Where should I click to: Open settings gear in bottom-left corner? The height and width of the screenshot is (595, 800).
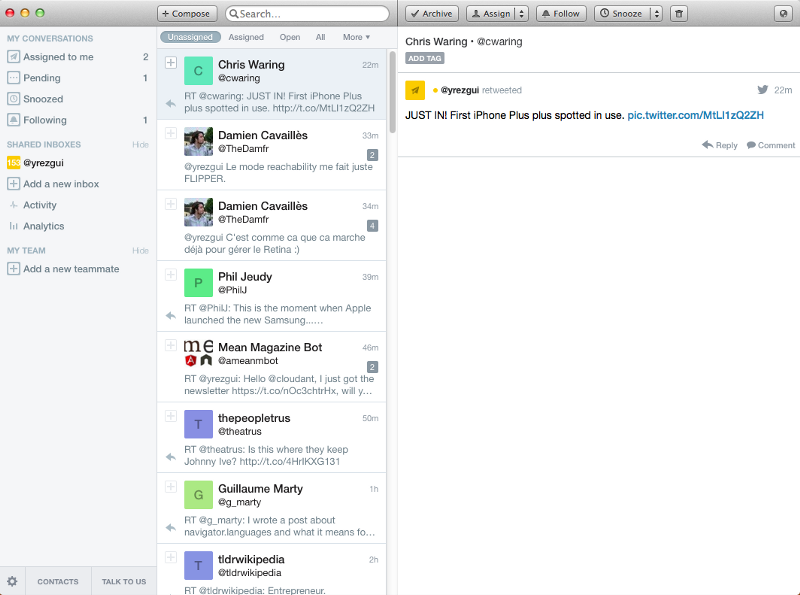(13, 581)
